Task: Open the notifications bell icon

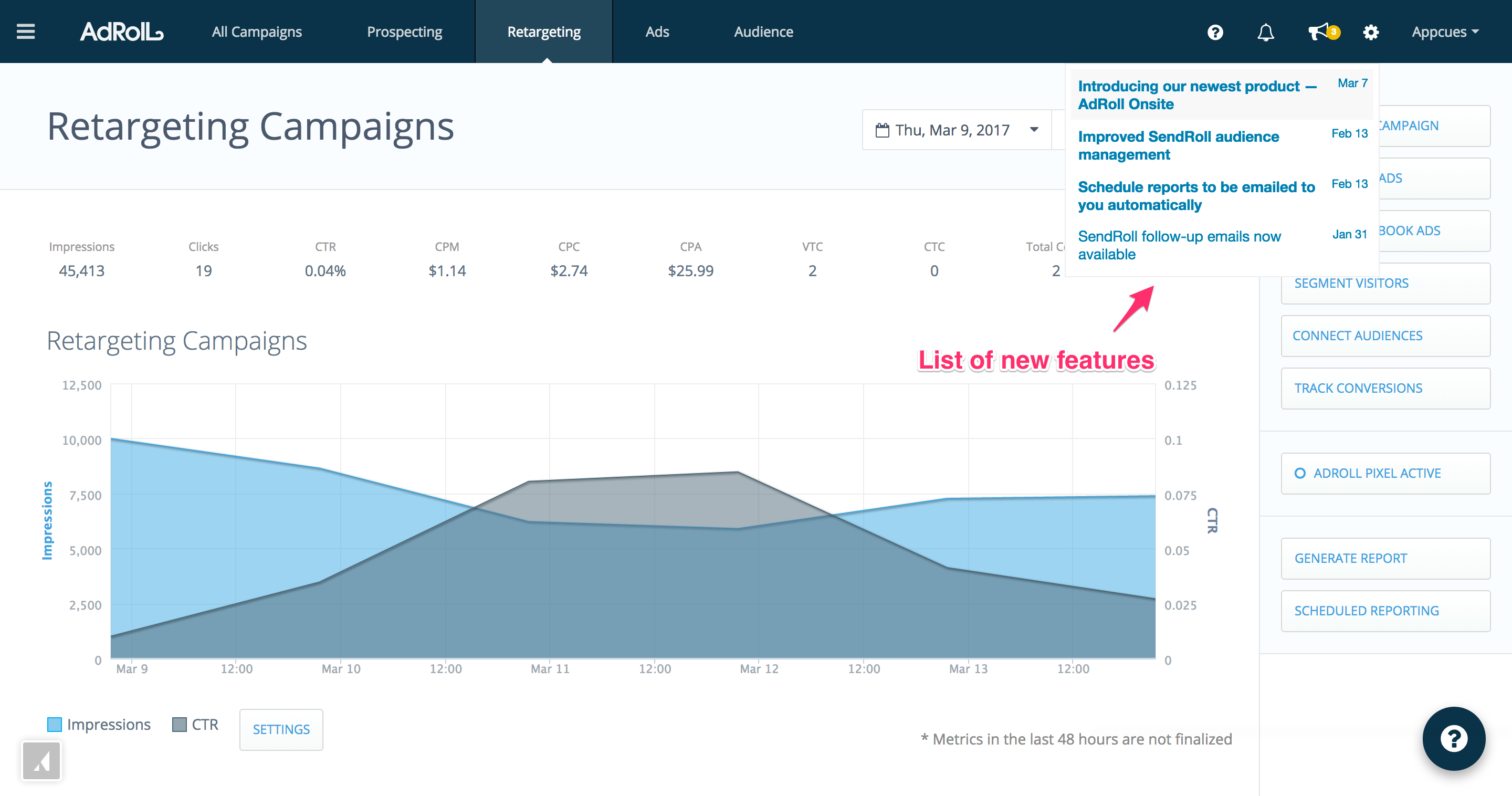Action: coord(1265,32)
